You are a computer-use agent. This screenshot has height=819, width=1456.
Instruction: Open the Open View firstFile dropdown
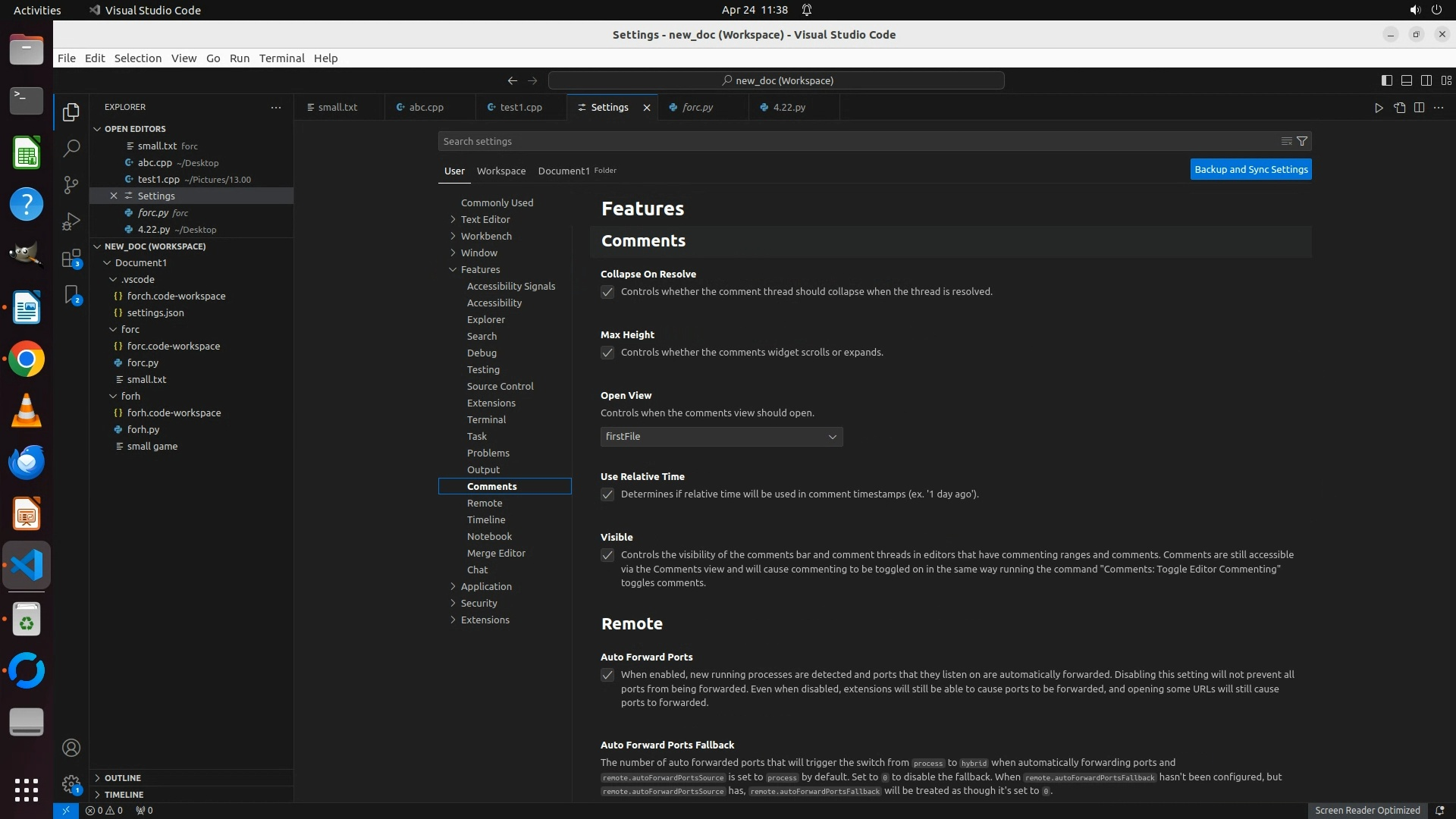pos(721,437)
